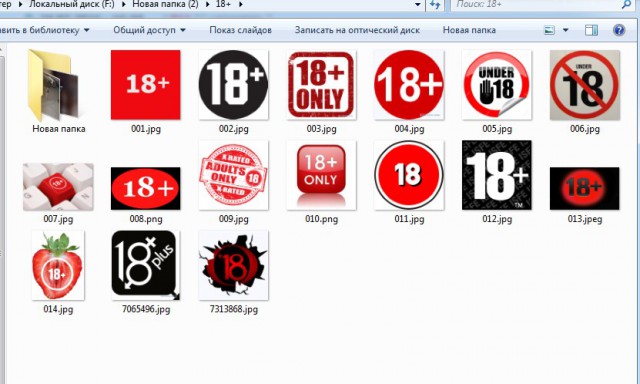Select thumbnail of 007.jpg keyboard key
Viewport: 640px width, 384px height.
pos(58,187)
